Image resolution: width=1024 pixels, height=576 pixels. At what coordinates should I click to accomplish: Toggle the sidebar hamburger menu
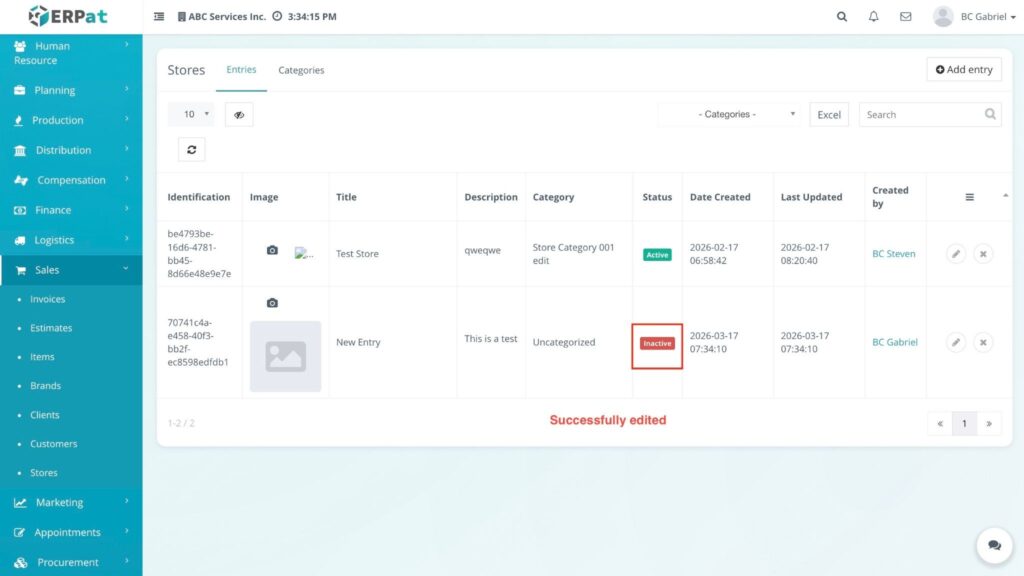pyautogui.click(x=159, y=17)
